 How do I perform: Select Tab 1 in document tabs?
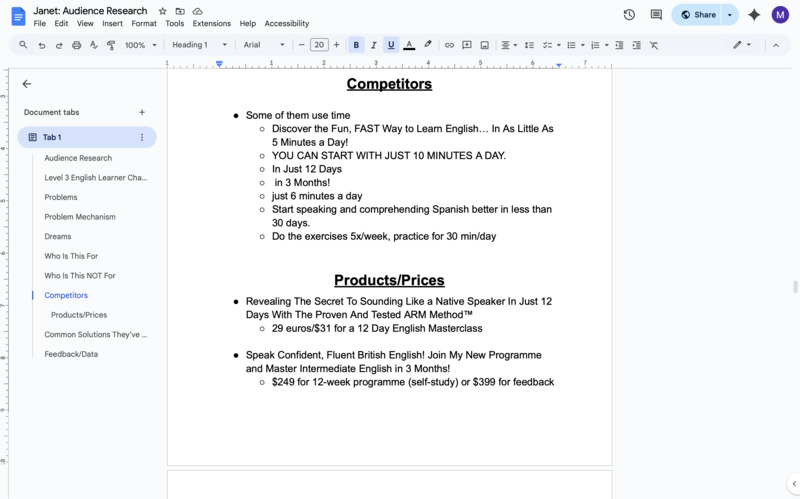87,137
